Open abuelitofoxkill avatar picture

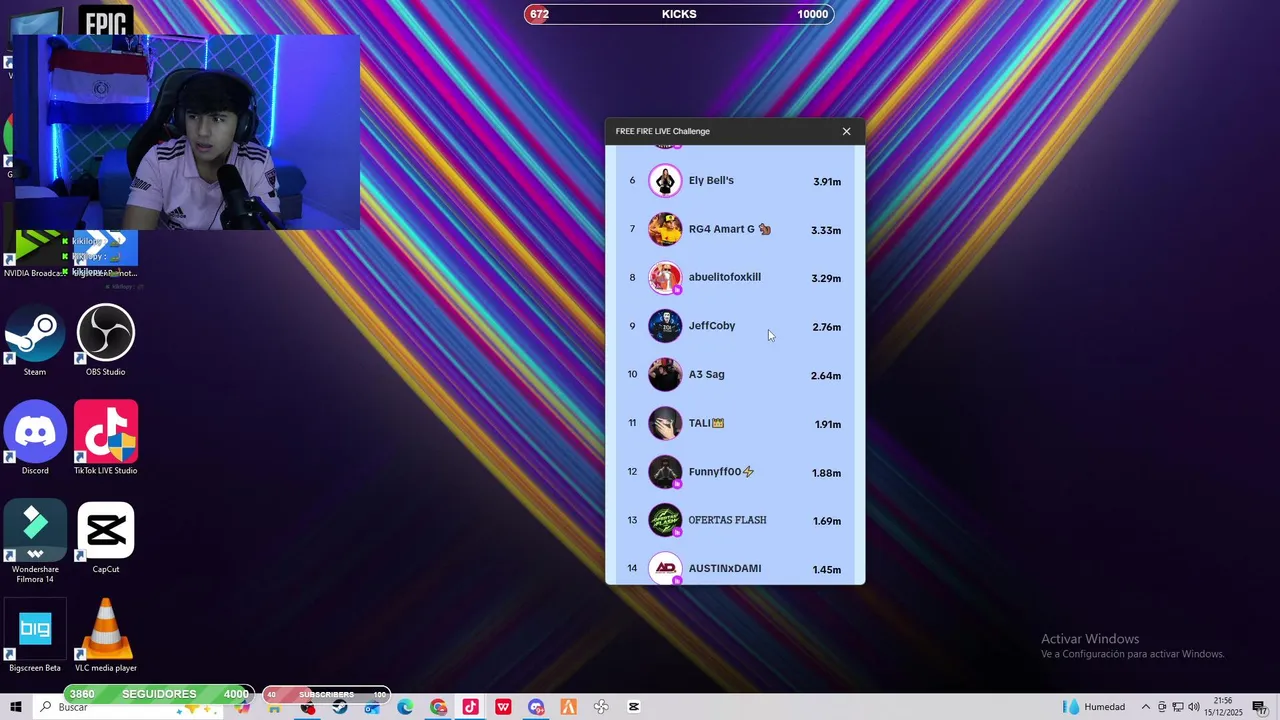click(x=665, y=278)
